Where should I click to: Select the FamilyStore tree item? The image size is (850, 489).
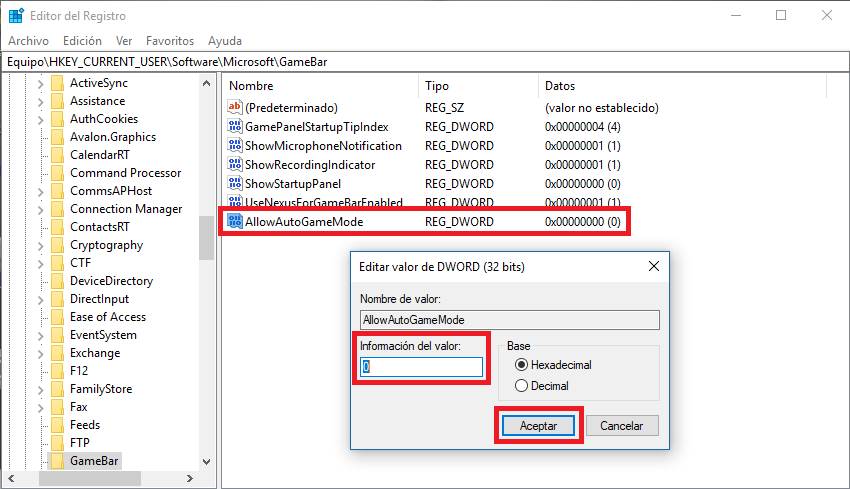pyautogui.click(x=101, y=389)
